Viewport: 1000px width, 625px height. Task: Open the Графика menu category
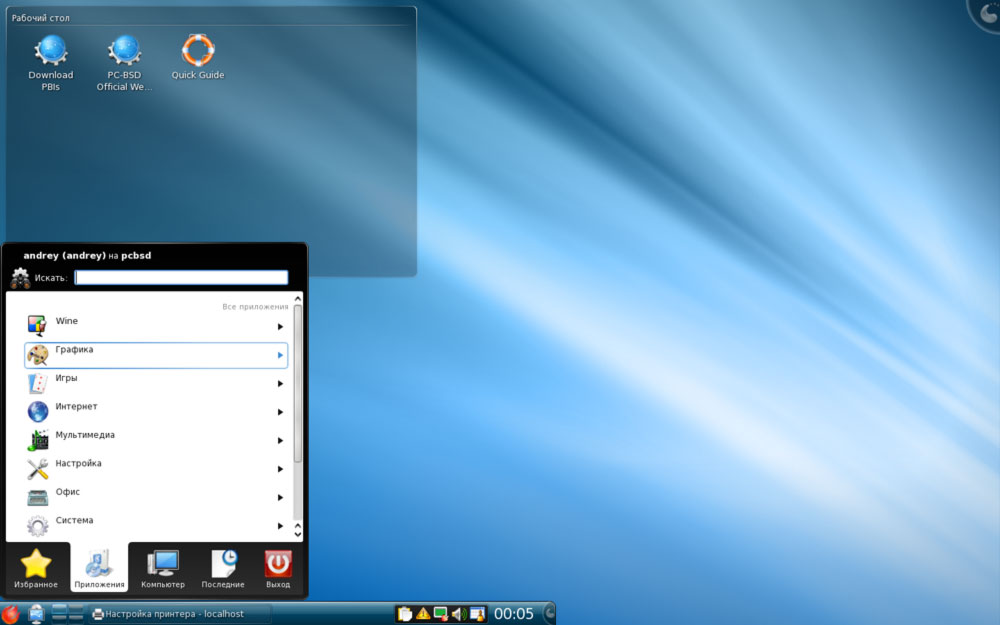point(155,355)
